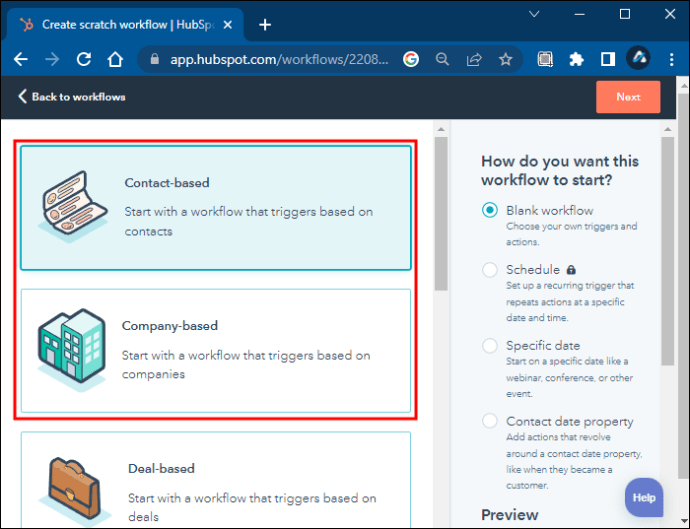Select the Contact-based workflow card
The width and height of the screenshot is (690, 529).
pos(216,208)
